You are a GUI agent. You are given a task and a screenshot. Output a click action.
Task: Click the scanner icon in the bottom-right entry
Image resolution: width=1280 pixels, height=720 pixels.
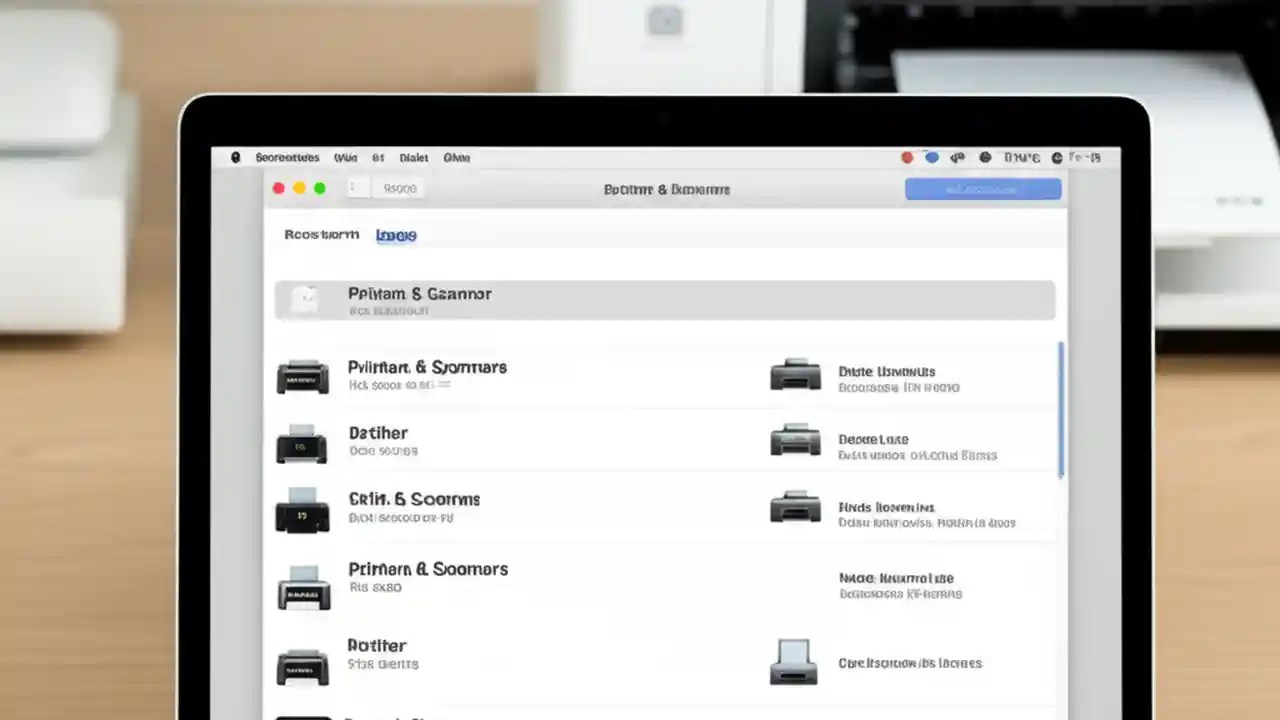click(794, 662)
